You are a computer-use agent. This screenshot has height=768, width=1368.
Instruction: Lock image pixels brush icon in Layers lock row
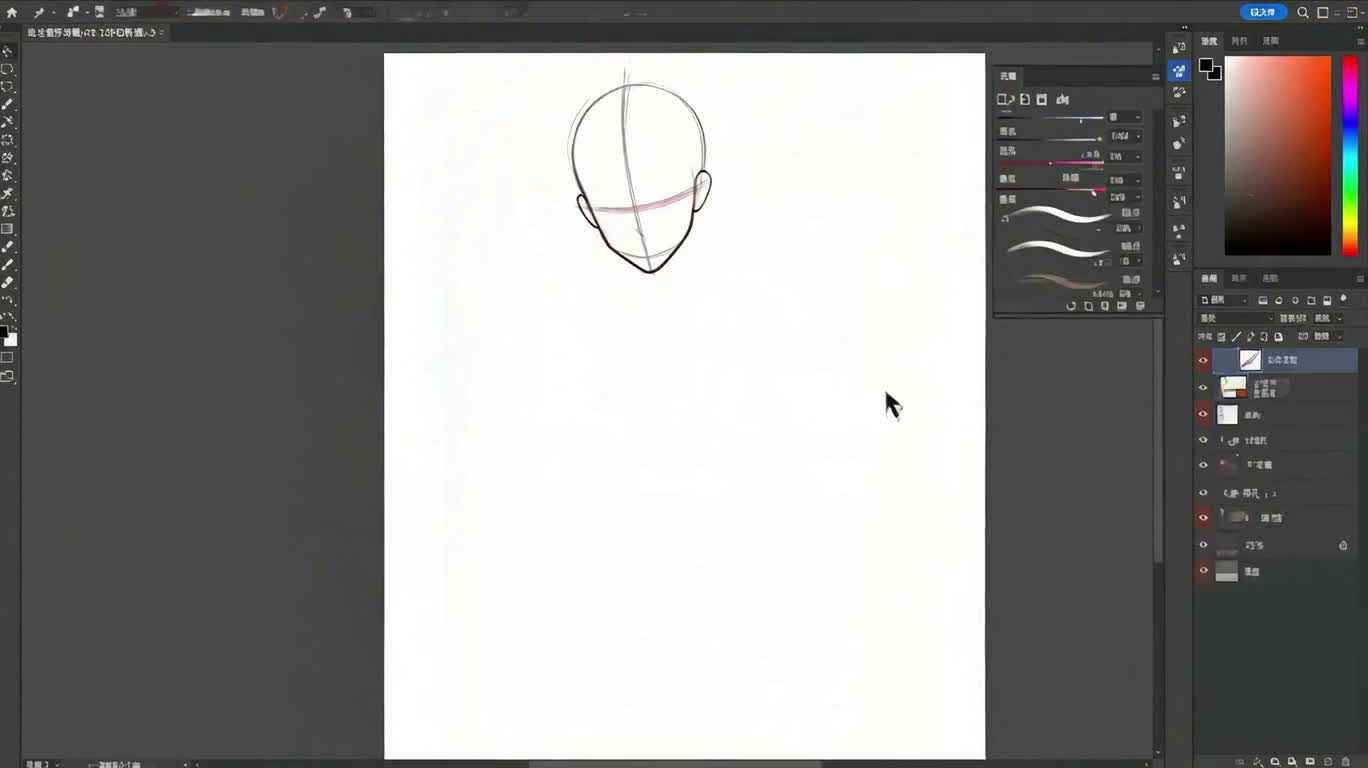(x=1237, y=337)
